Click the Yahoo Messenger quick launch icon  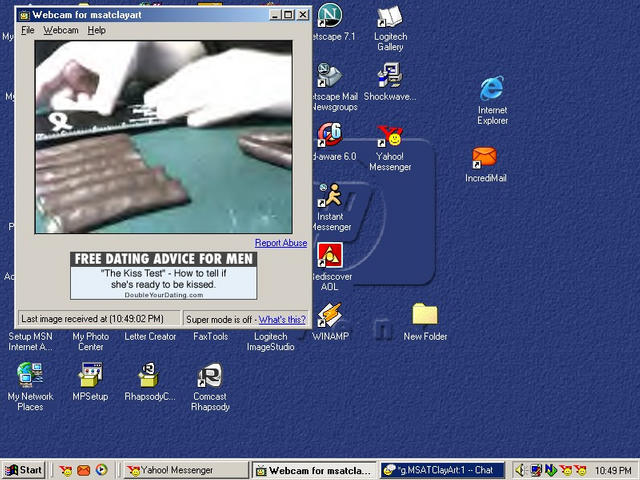65,471
